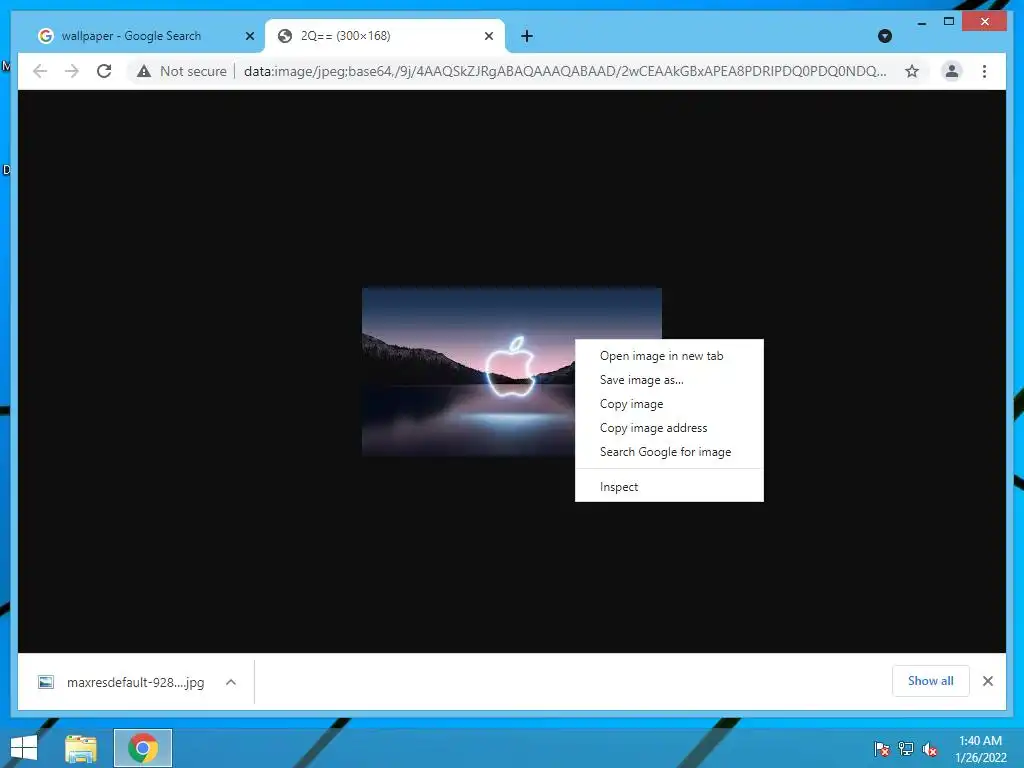Image resolution: width=1024 pixels, height=768 pixels.
Task: Open the Windows Start menu
Action: pyautogui.click(x=24, y=748)
